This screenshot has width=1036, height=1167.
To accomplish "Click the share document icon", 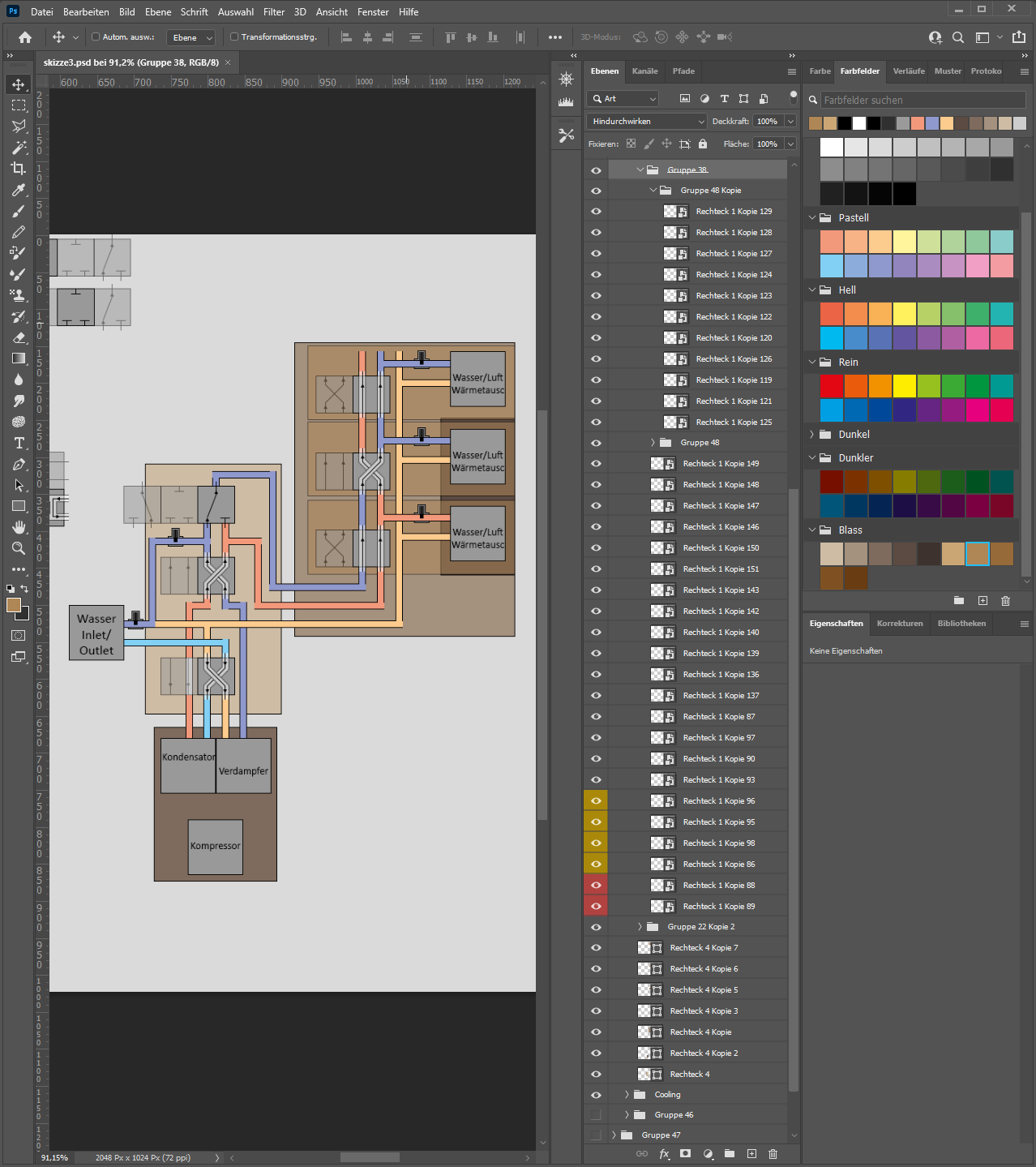I will pyautogui.click(x=1019, y=37).
